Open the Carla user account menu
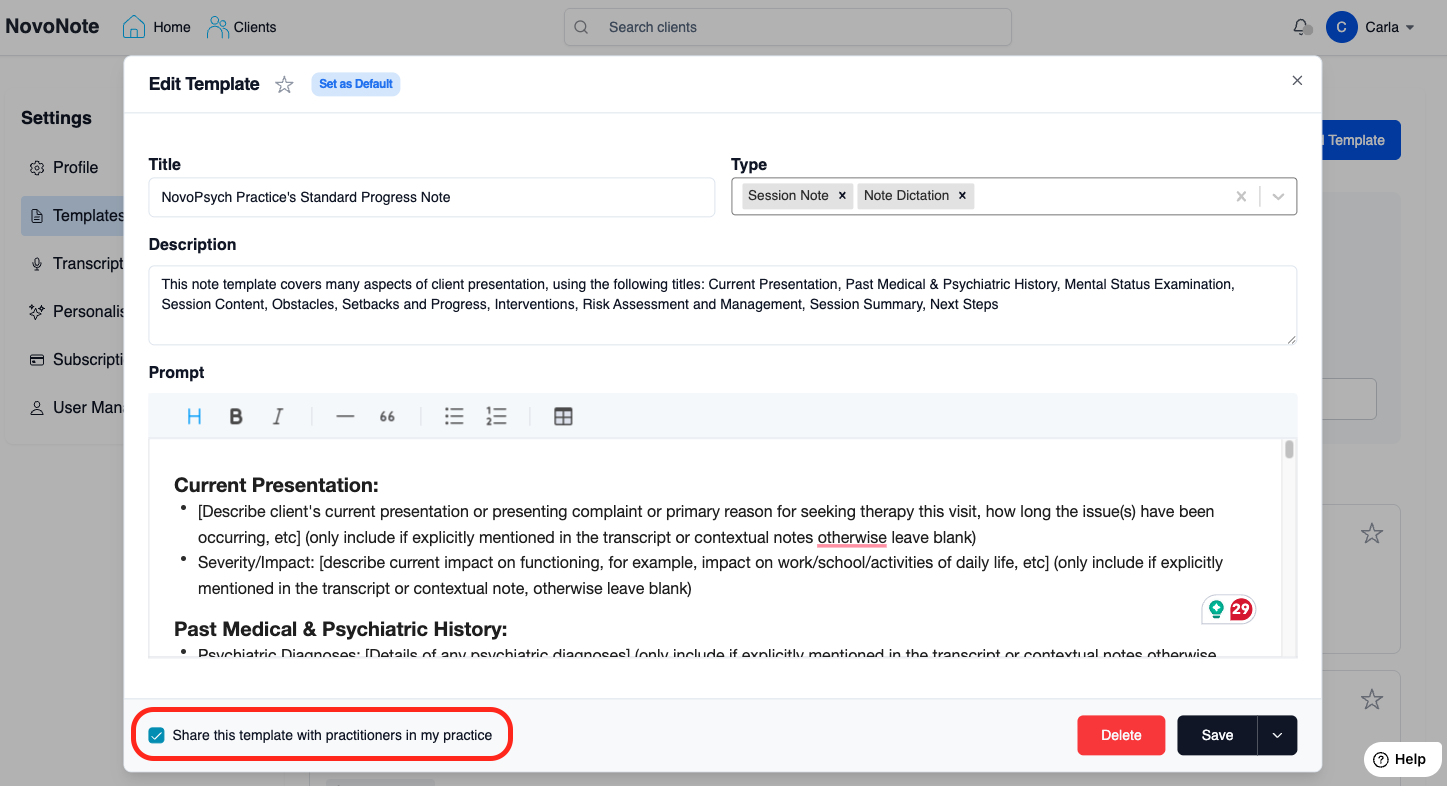1447x786 pixels. 1370,27
